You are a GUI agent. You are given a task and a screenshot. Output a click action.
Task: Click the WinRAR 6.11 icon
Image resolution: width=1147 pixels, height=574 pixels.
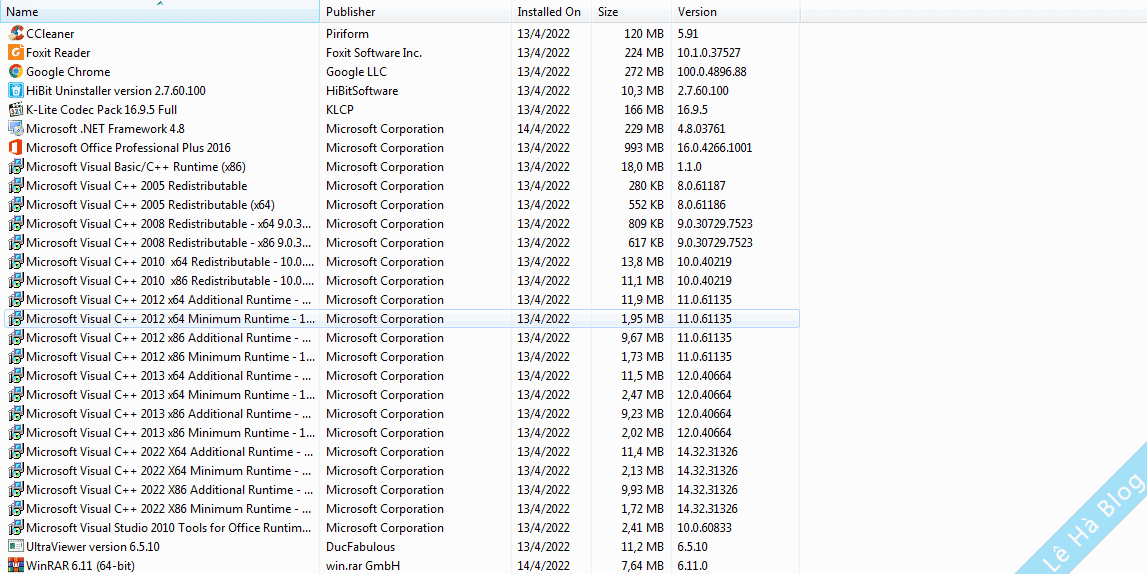(x=15, y=566)
